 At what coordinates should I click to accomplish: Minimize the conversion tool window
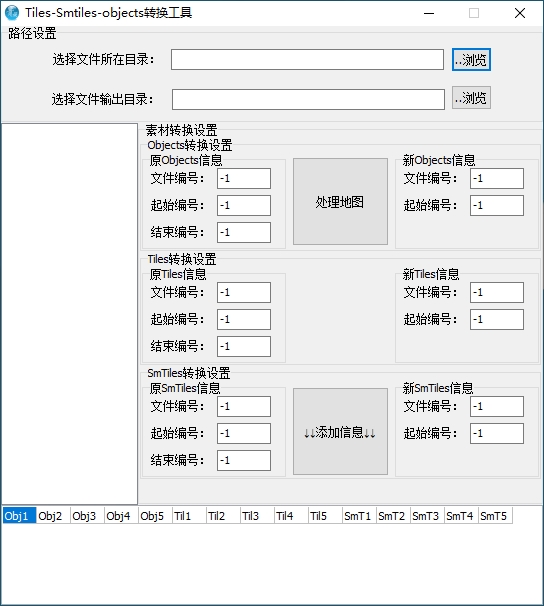[x=429, y=13]
